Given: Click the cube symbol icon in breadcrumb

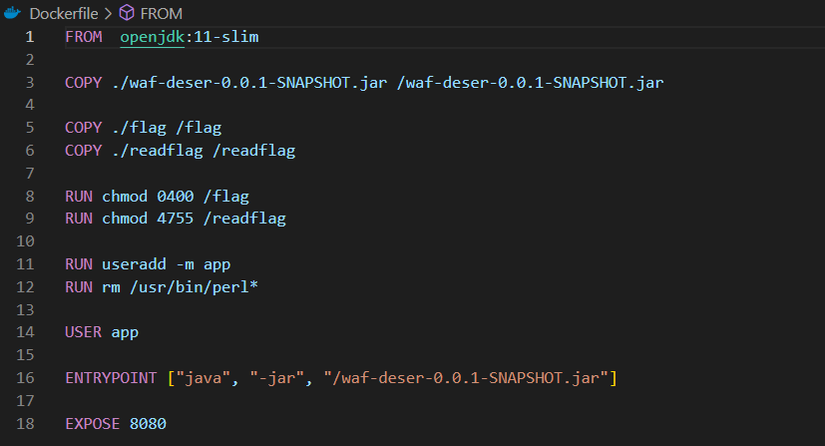Looking at the screenshot, I should coord(127,13).
